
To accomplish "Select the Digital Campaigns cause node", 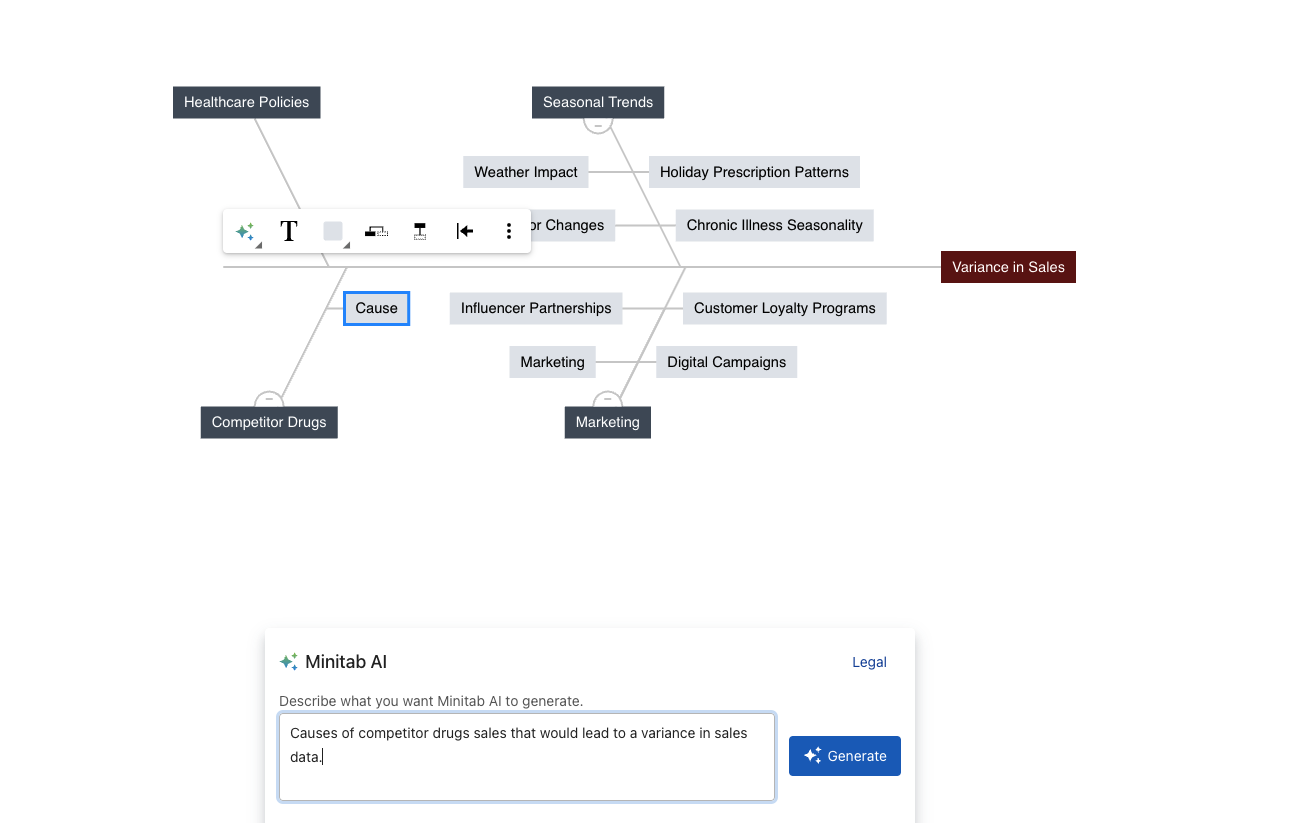I will pyautogui.click(x=726, y=361).
